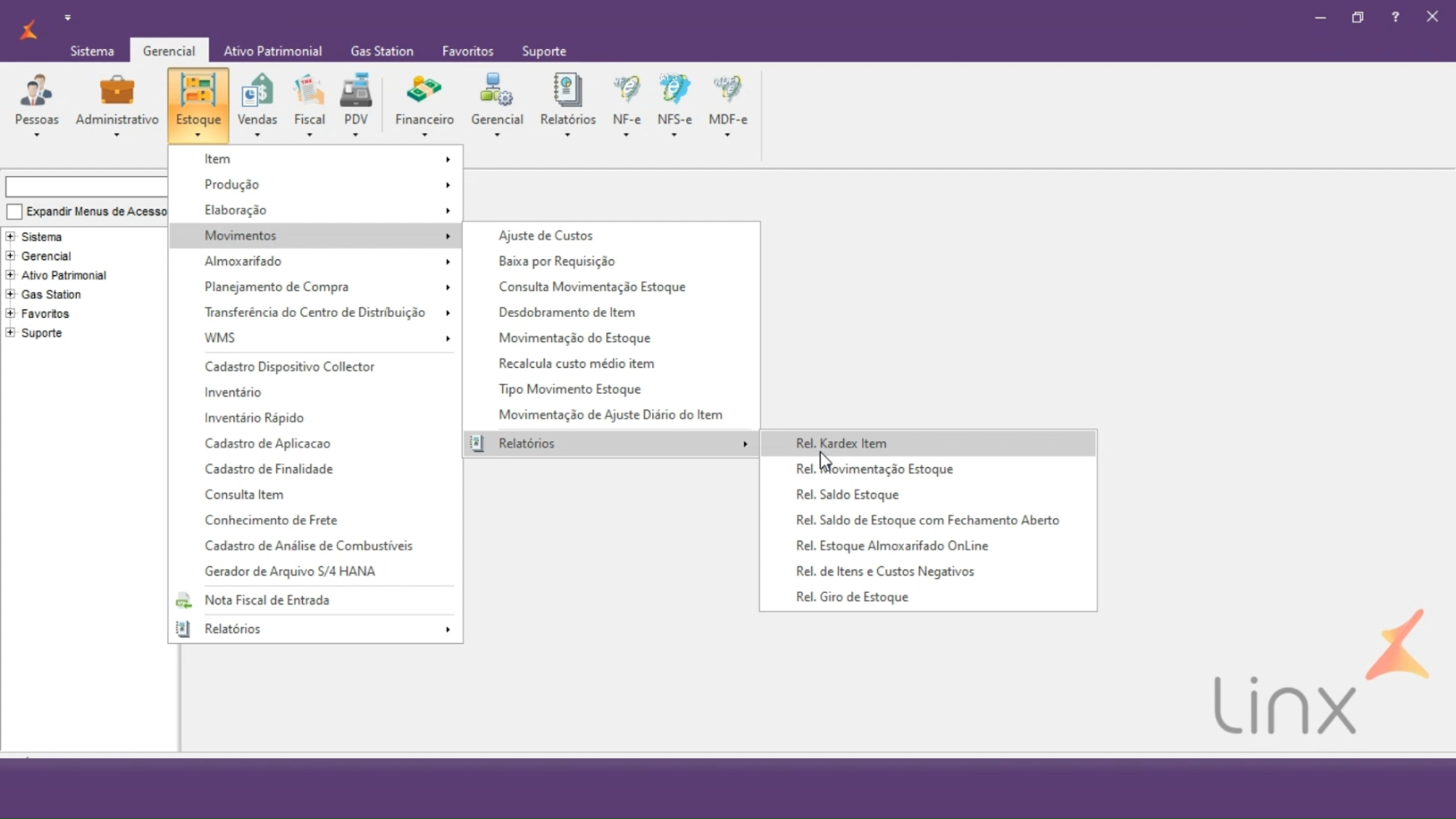Viewport: 1456px width, 819px height.
Task: Open the Produção submenu
Action: (315, 184)
